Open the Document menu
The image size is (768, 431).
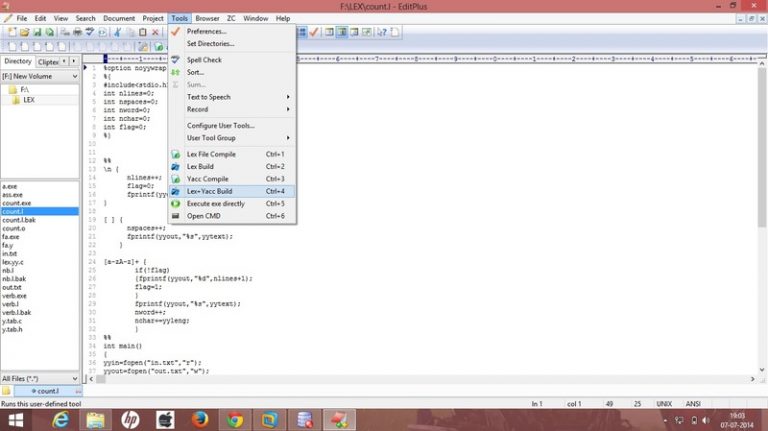(x=119, y=18)
